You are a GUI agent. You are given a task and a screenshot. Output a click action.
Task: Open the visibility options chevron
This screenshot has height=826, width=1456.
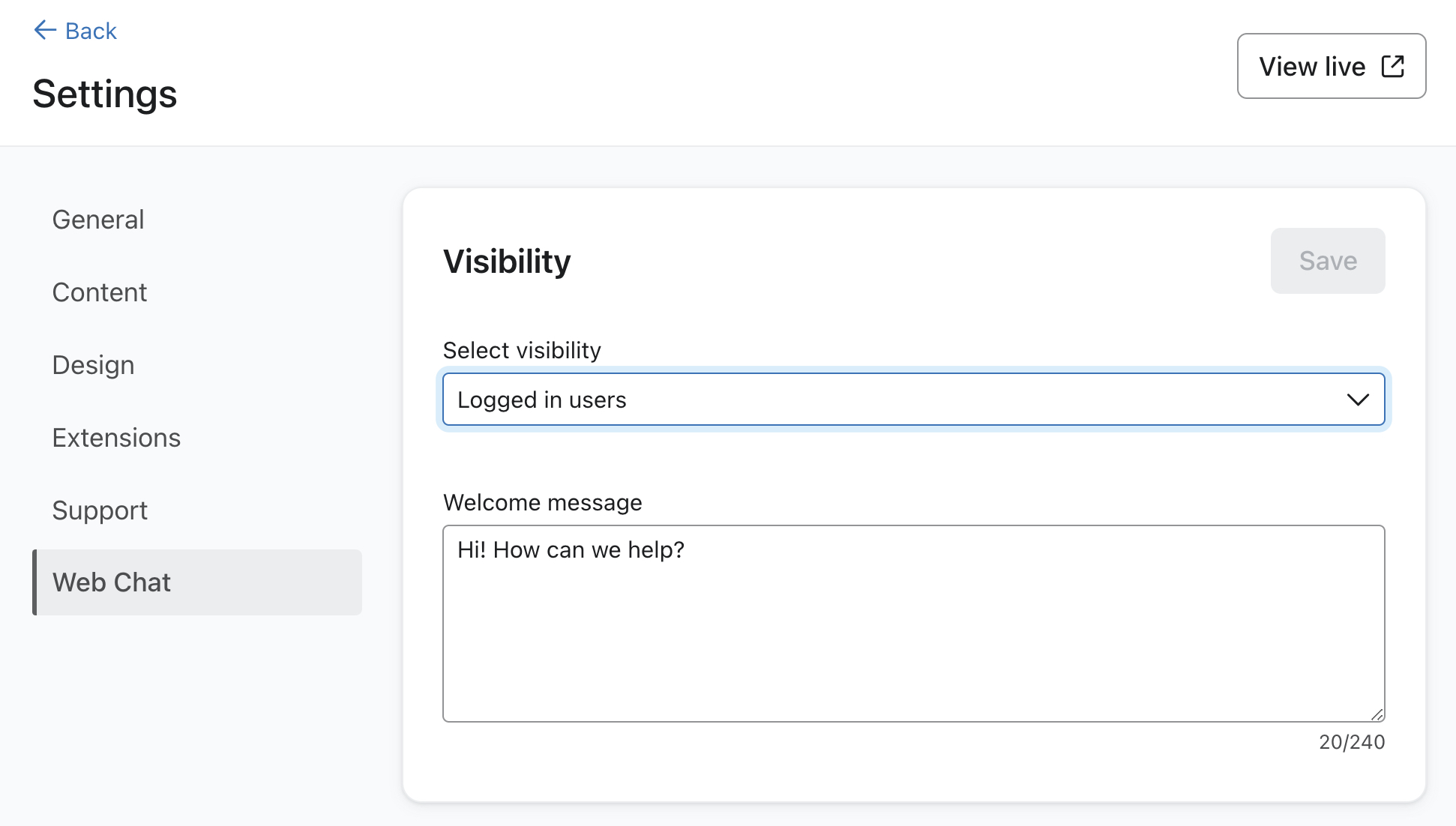pyautogui.click(x=1357, y=398)
